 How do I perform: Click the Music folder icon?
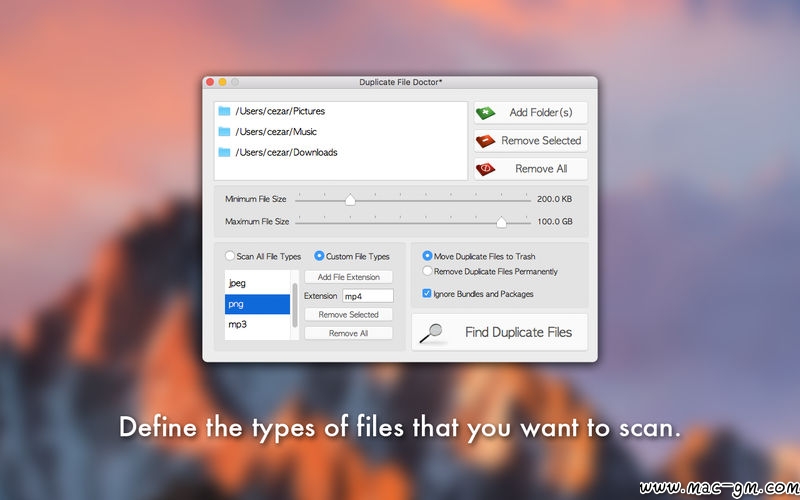[x=224, y=132]
